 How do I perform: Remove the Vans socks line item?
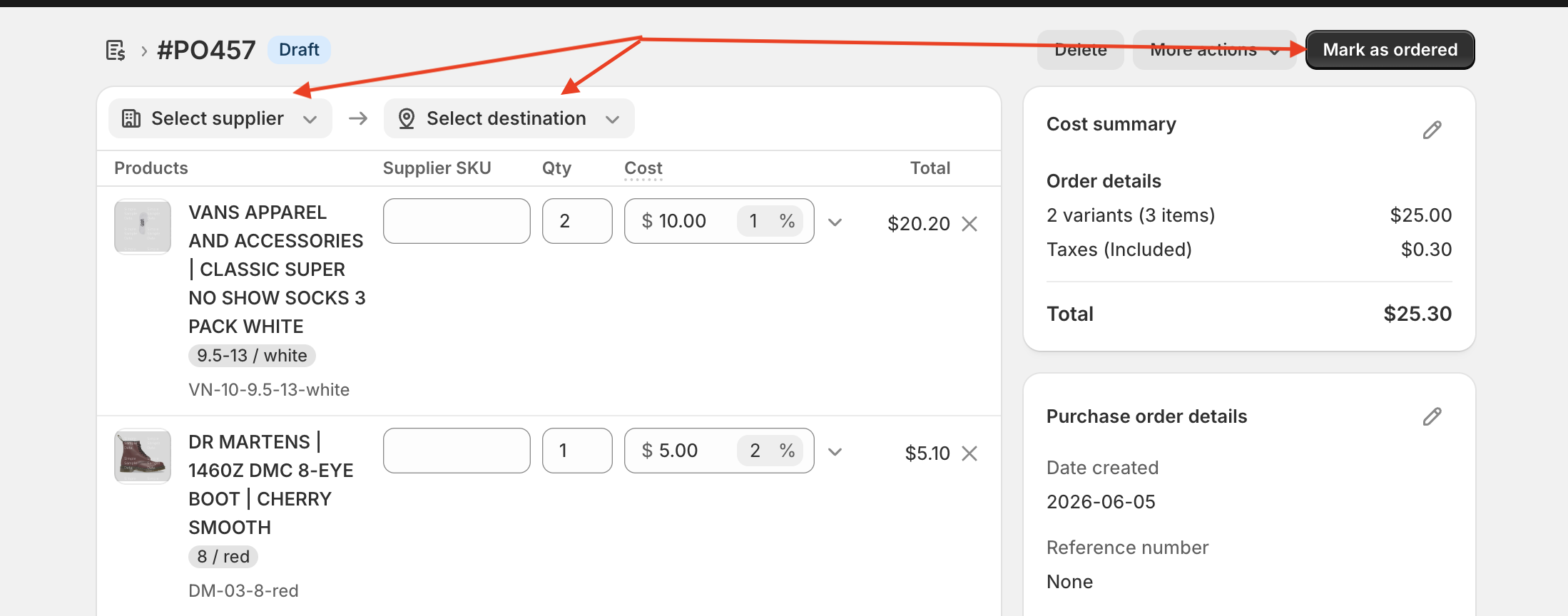click(x=969, y=224)
